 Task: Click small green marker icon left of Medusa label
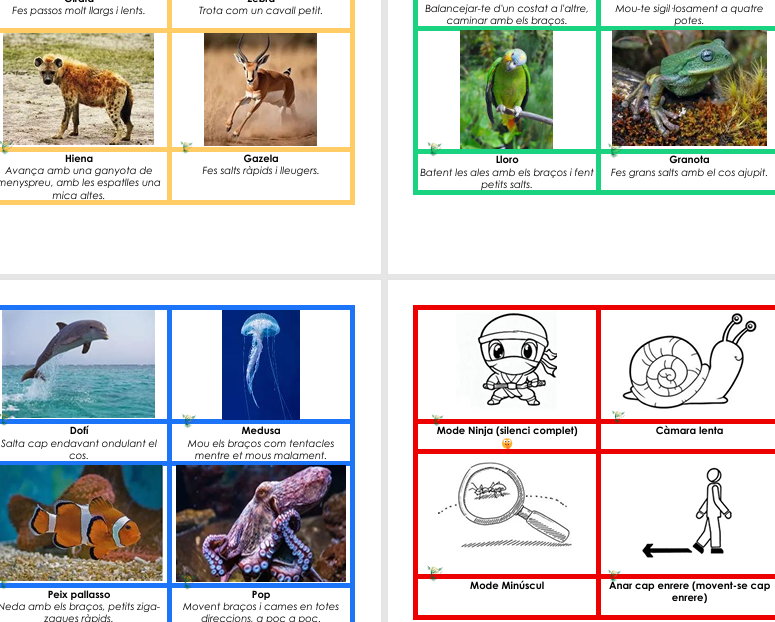189,421
